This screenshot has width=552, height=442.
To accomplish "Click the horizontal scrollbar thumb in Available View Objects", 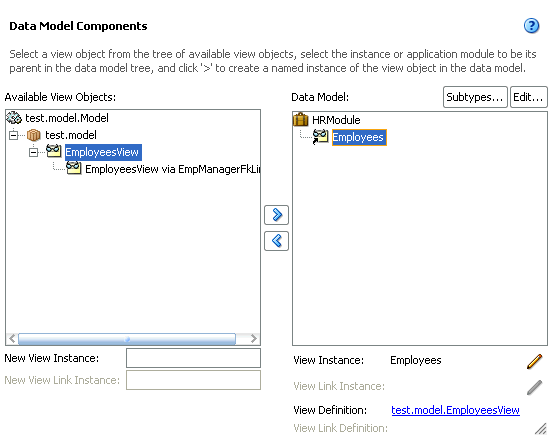I will point(127,339).
